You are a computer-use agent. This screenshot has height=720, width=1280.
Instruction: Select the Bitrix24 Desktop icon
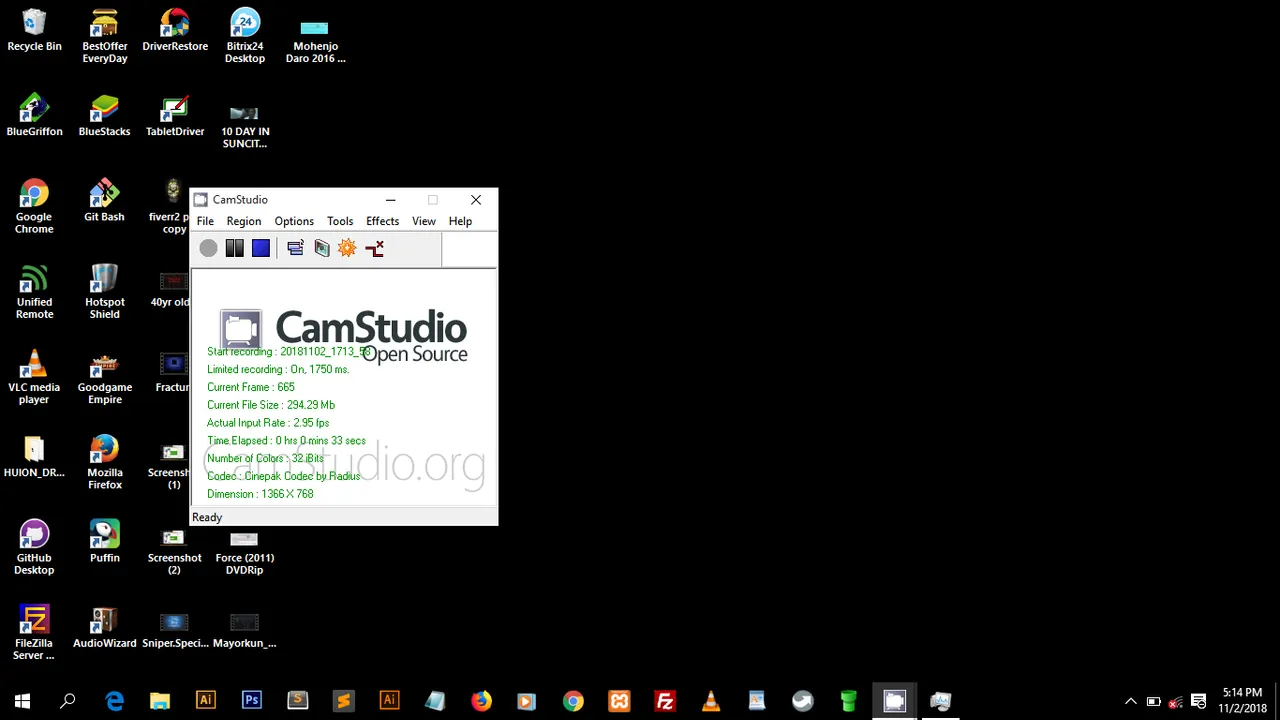(245, 36)
